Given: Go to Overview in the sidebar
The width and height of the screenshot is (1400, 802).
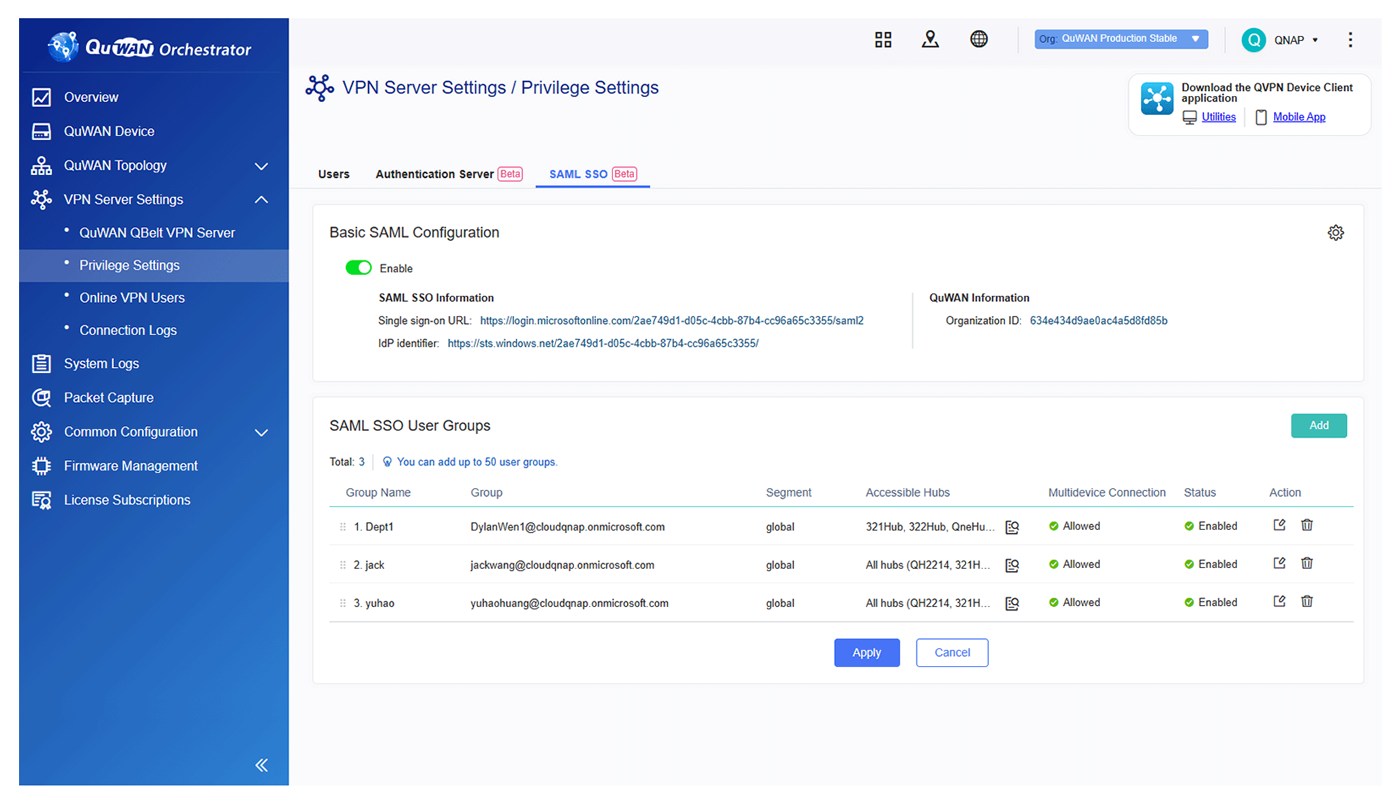Looking at the screenshot, I should coord(90,97).
